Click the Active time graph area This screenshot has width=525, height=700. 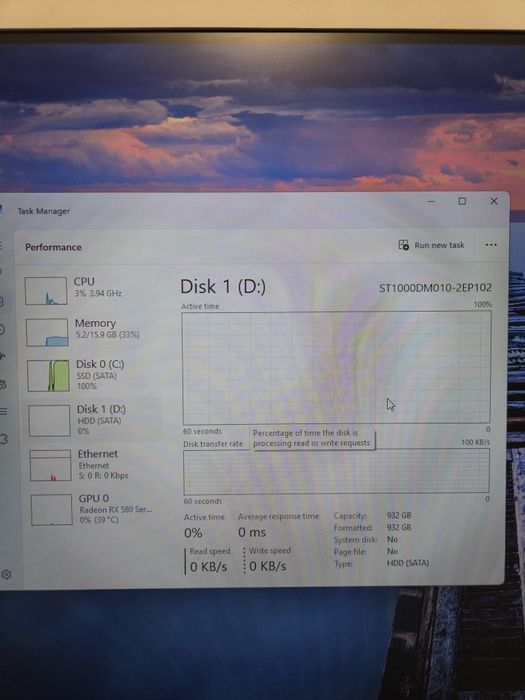point(337,367)
